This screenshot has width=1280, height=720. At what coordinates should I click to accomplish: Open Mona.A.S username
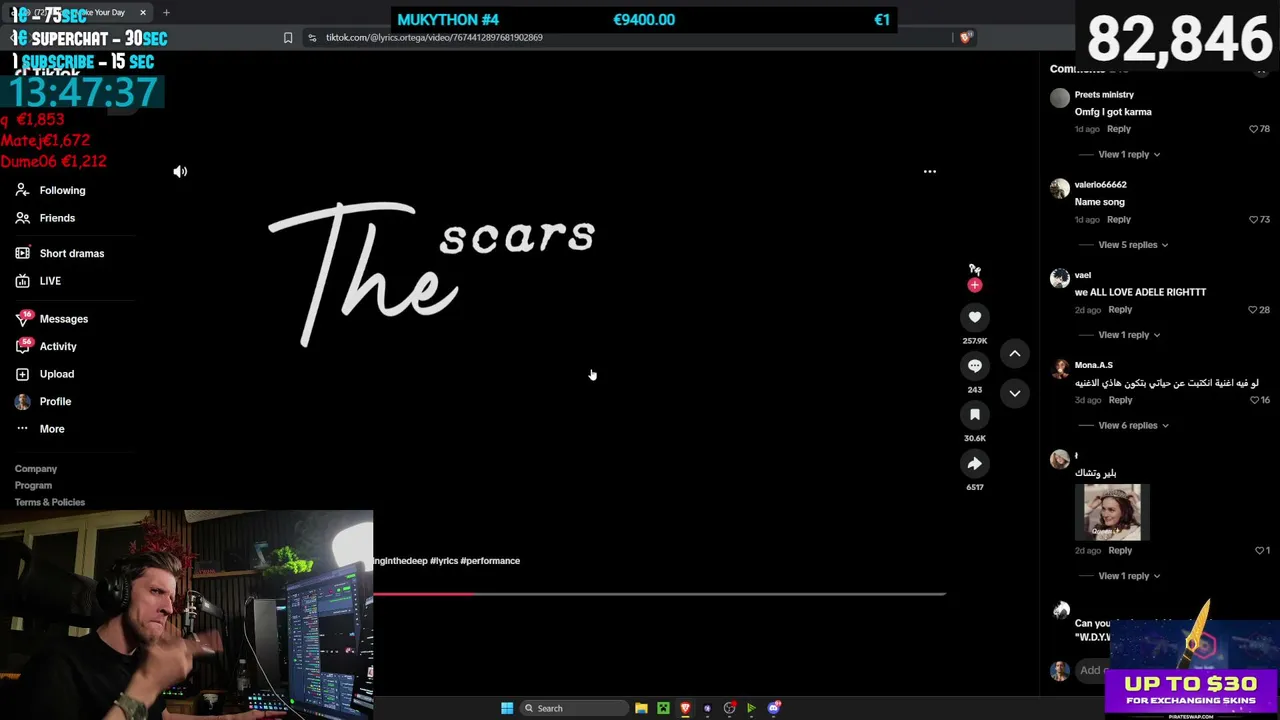coord(1093,365)
